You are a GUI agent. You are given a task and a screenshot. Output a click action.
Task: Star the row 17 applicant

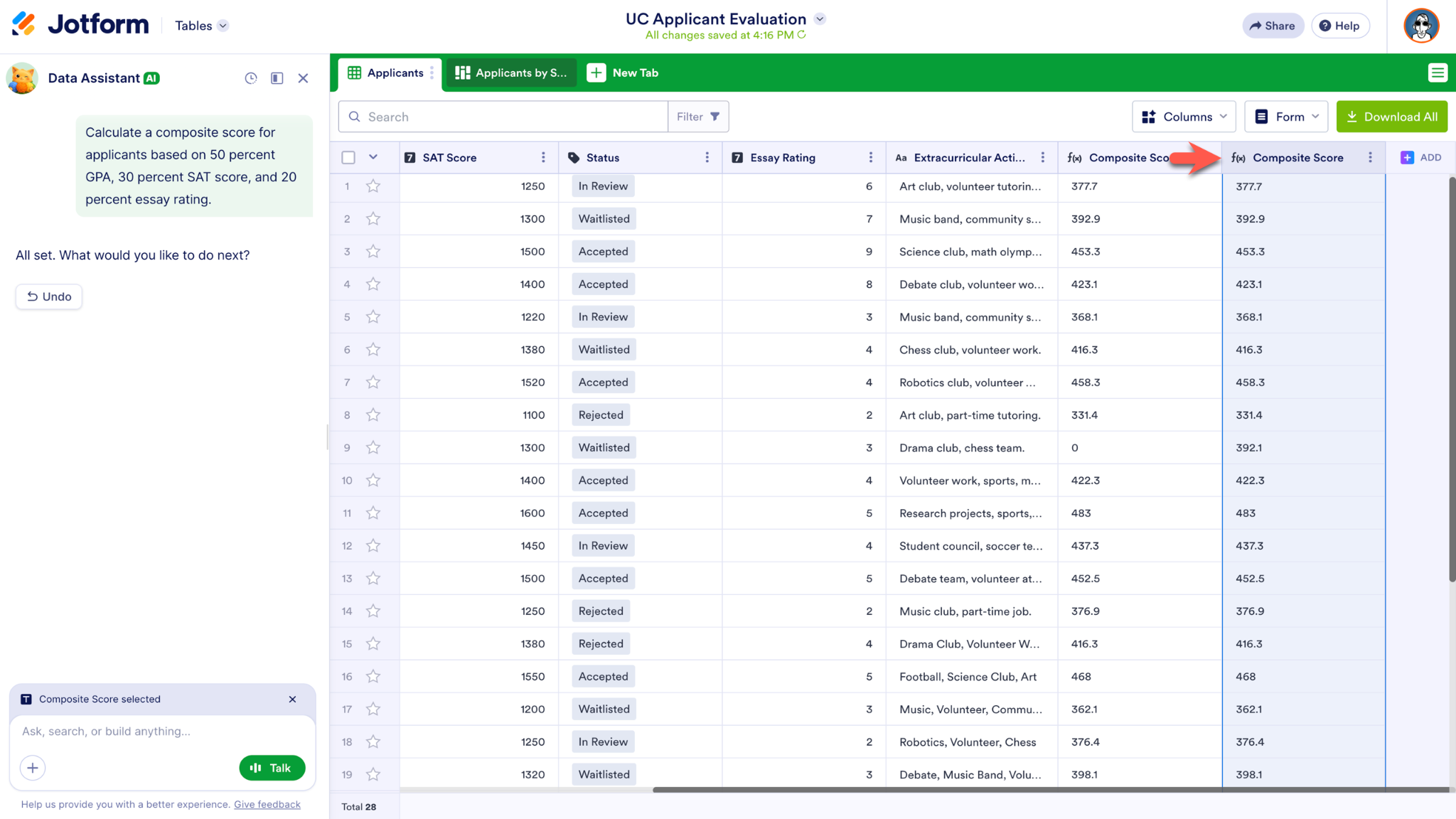373,710
